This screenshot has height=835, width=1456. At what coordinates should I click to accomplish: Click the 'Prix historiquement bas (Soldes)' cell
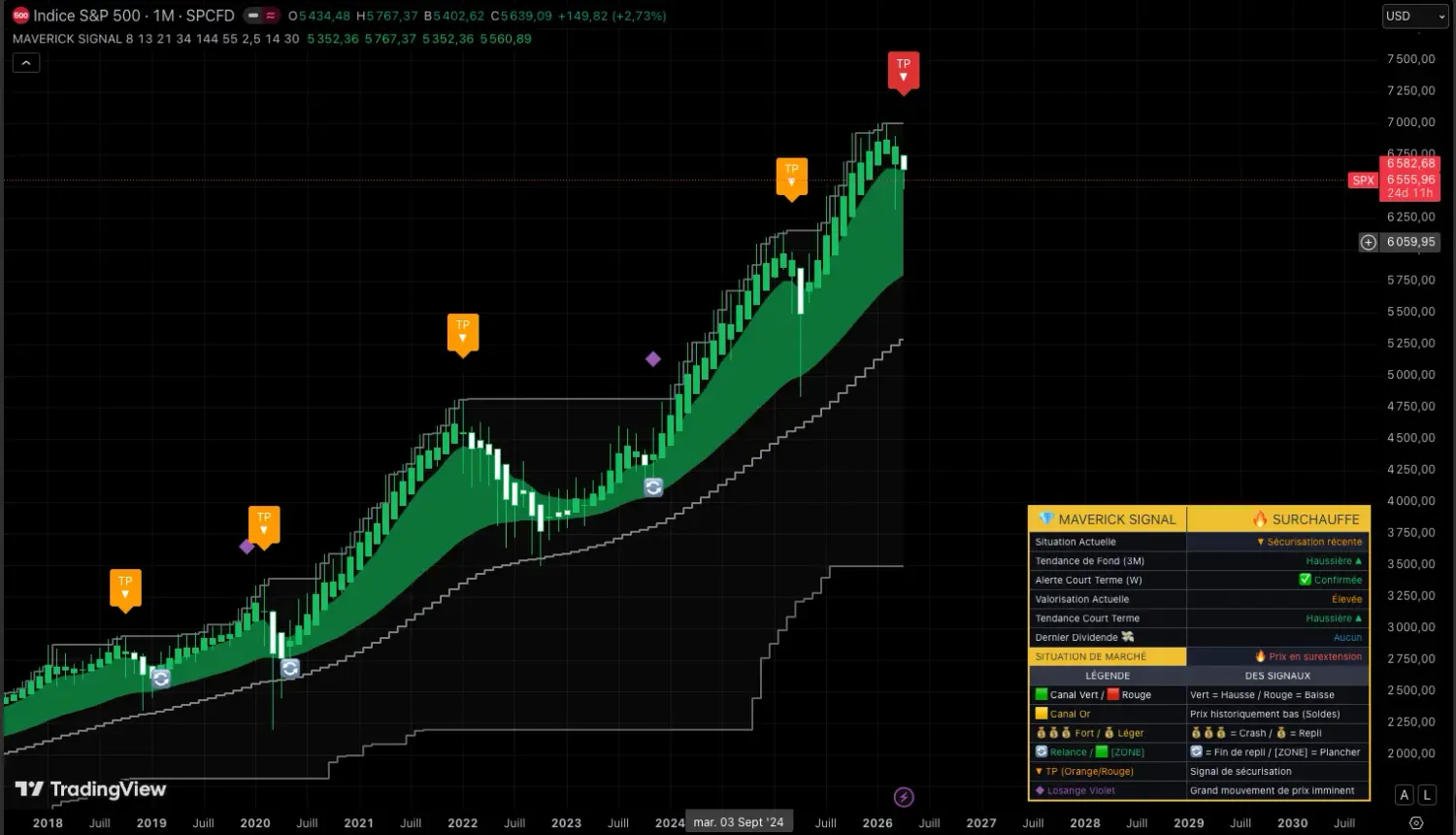click(1277, 714)
